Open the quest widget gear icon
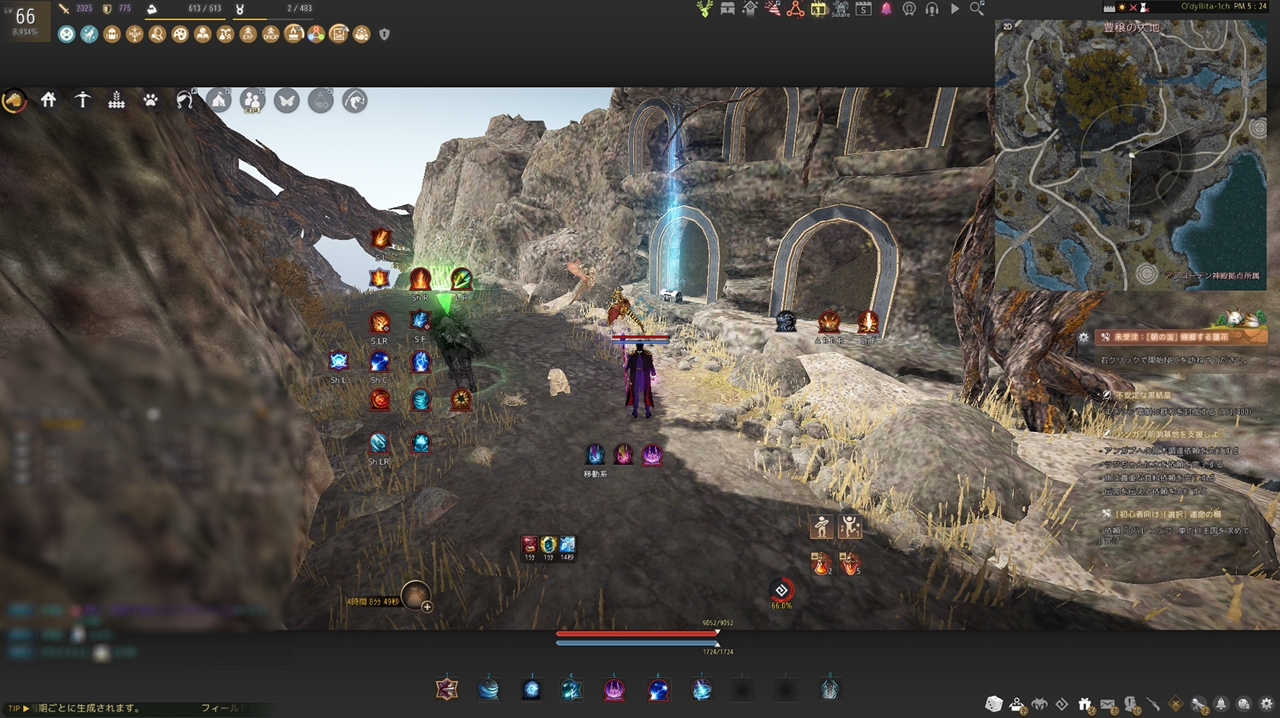The height and width of the screenshot is (718, 1280). [1083, 338]
